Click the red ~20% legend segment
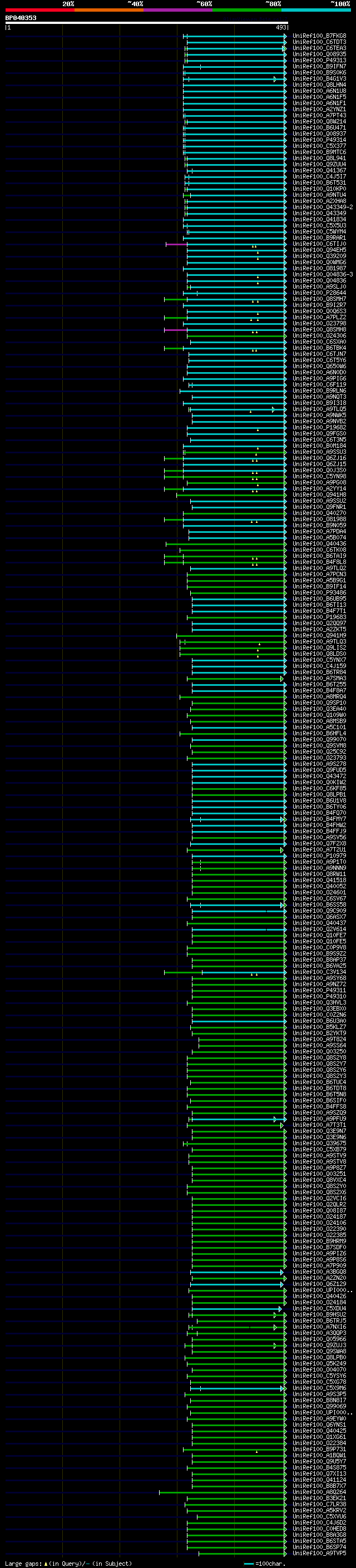The height and width of the screenshot is (1568, 356). (39, 10)
